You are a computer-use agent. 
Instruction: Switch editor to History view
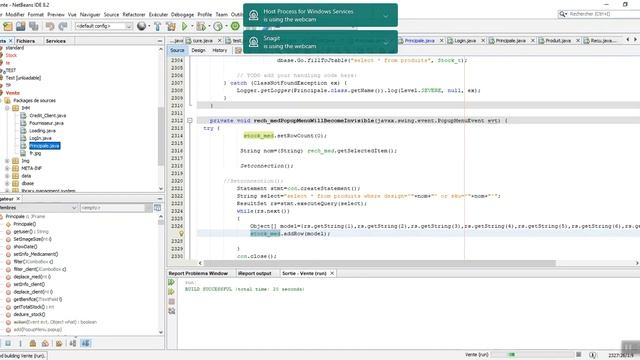220,50
